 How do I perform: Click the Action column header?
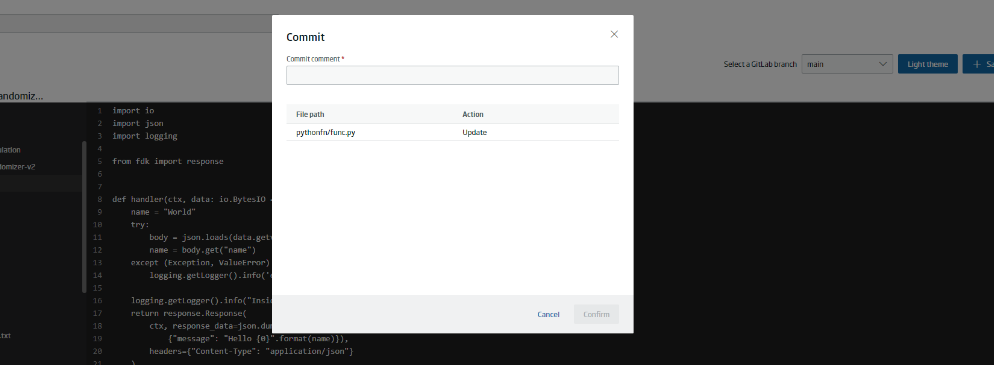472,114
